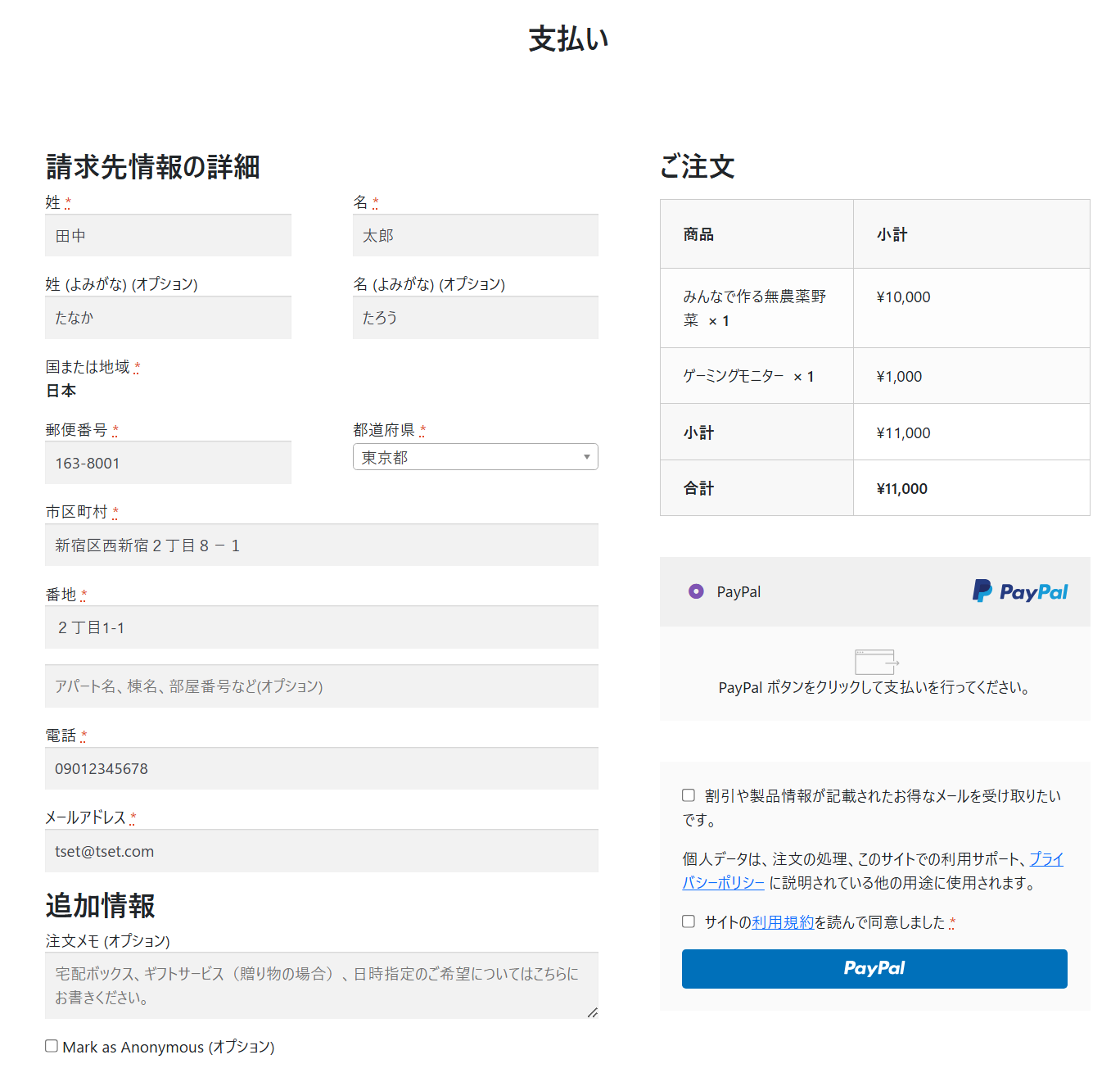The height and width of the screenshot is (1082, 1120).
Task: Click the dropdown arrow next to 東京都
Action: 586,457
